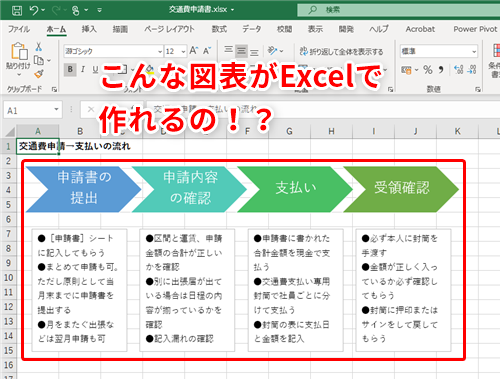Click the Copy icon
Viewport: 500px width, 379px height.
tap(39, 60)
